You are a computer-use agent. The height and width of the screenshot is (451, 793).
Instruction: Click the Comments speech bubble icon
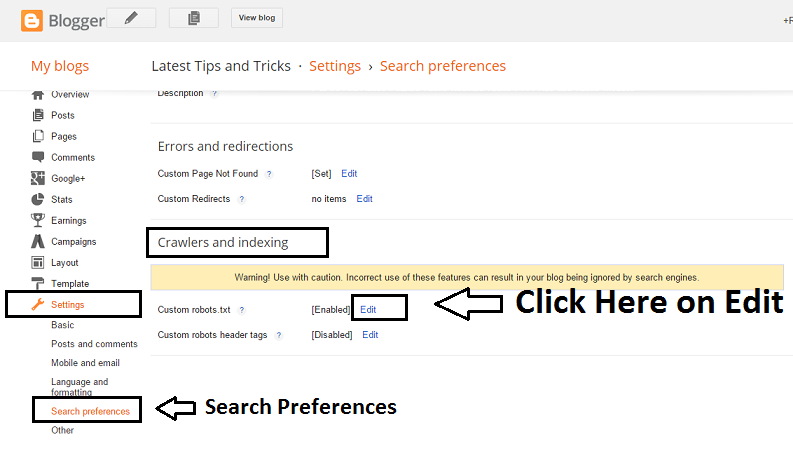pos(37,157)
